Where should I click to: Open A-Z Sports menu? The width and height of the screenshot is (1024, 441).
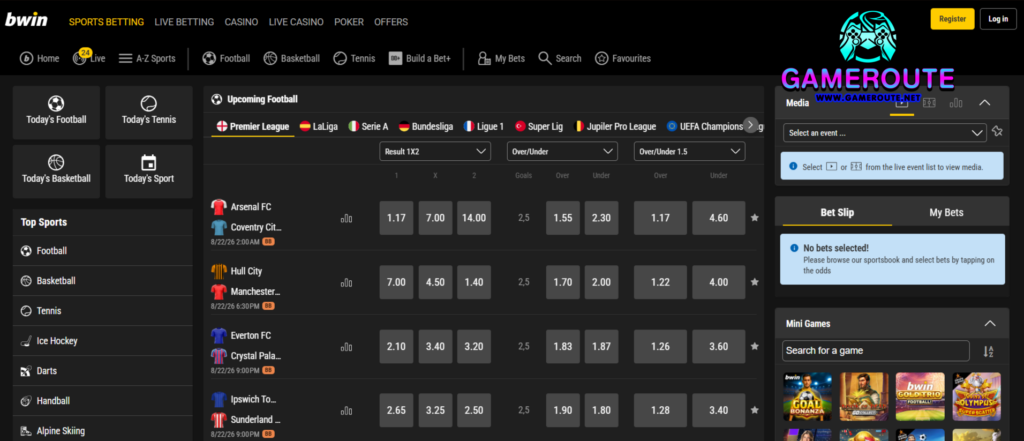(147, 58)
